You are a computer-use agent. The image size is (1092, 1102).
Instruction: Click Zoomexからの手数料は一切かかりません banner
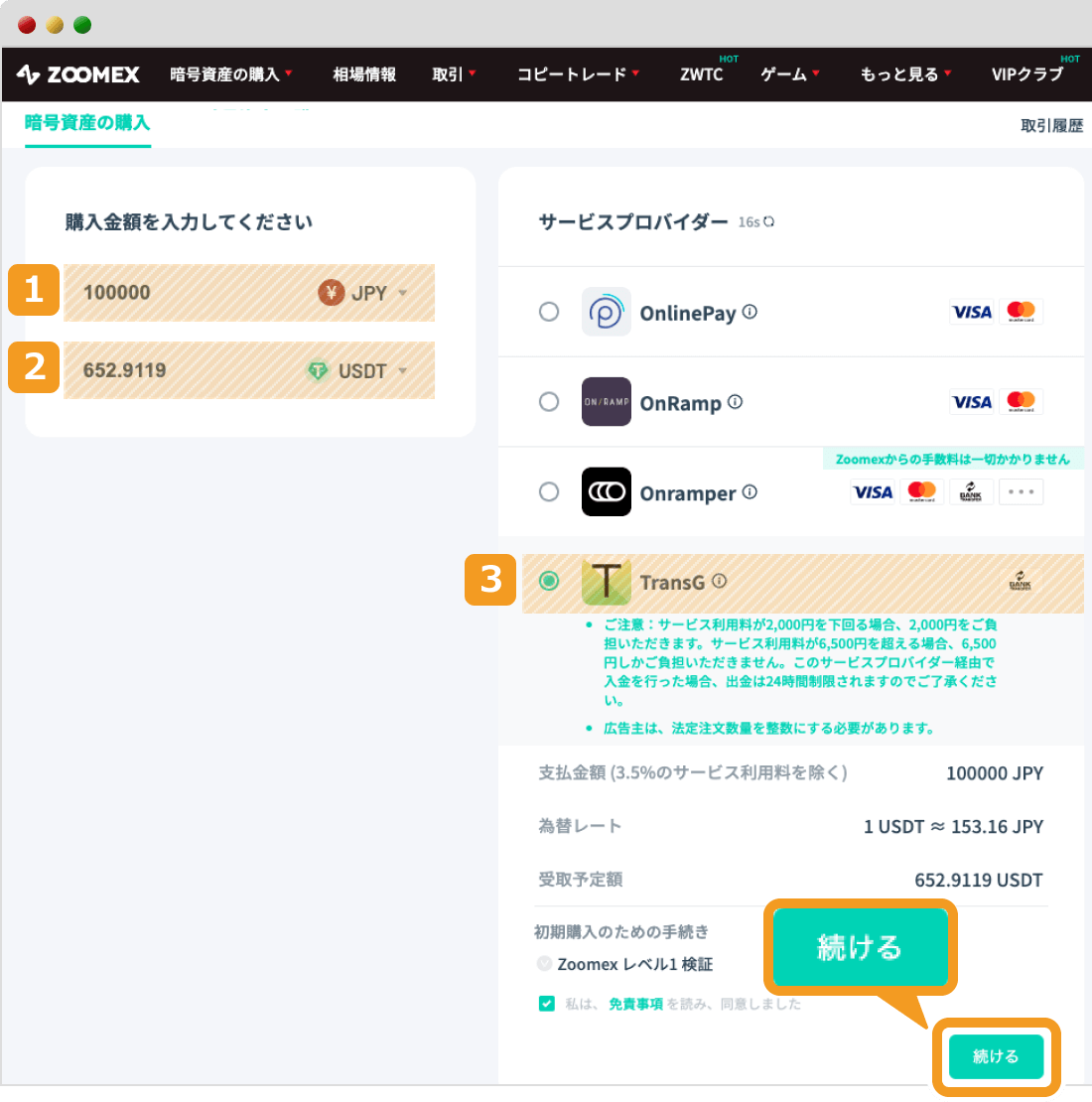click(x=953, y=459)
